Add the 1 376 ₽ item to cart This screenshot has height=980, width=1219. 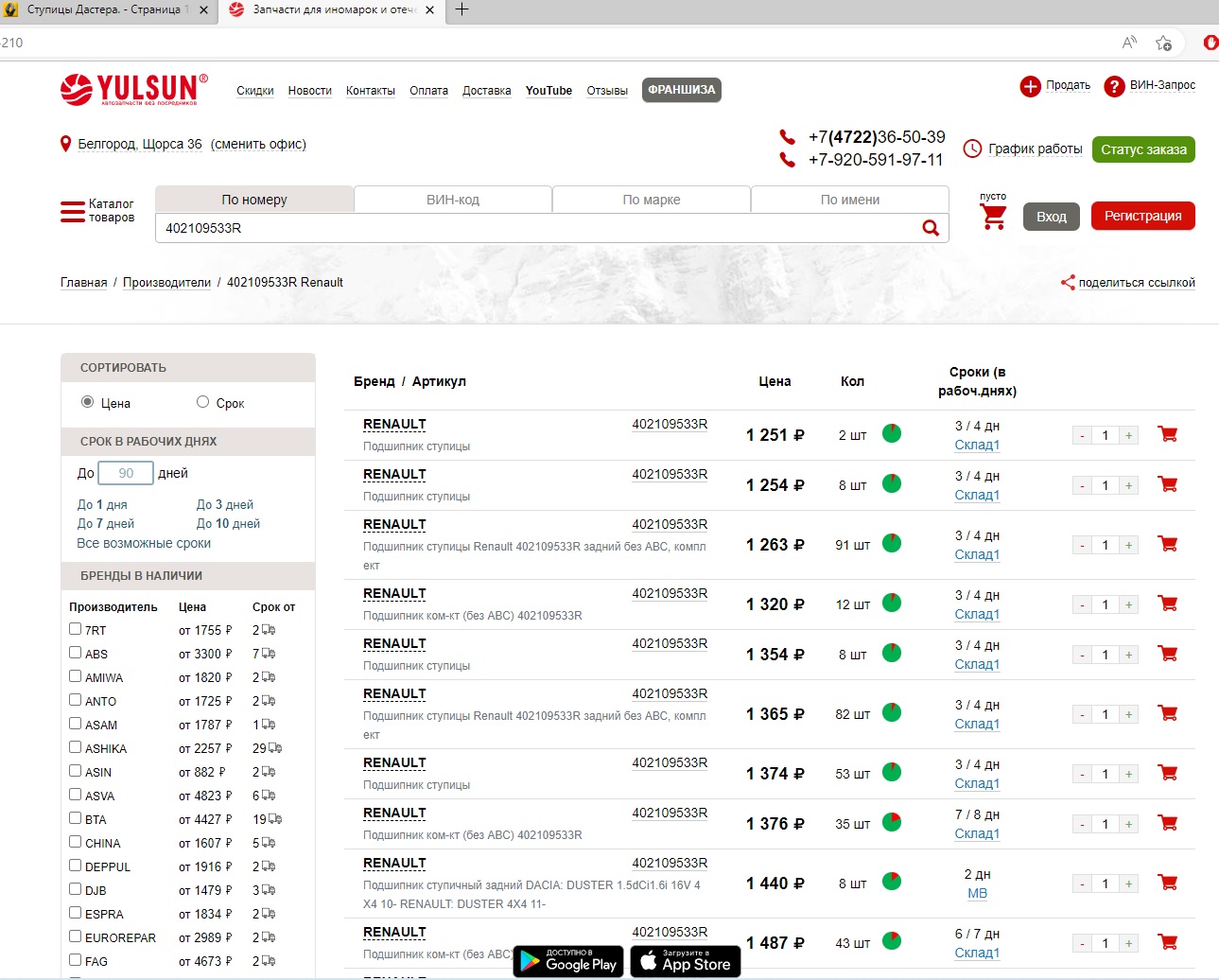coord(1168,823)
